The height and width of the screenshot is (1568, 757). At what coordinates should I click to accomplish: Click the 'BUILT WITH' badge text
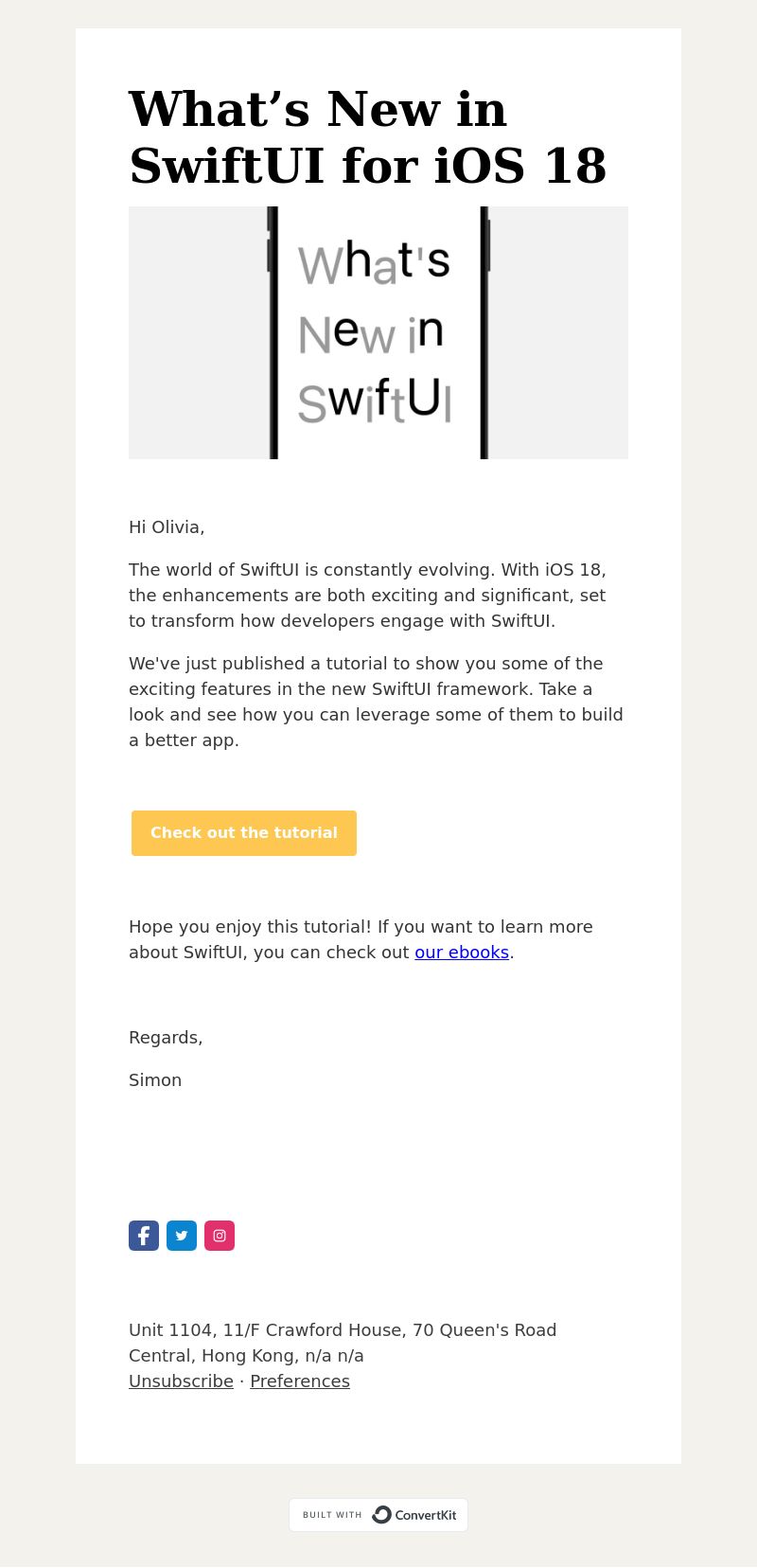tap(332, 1515)
